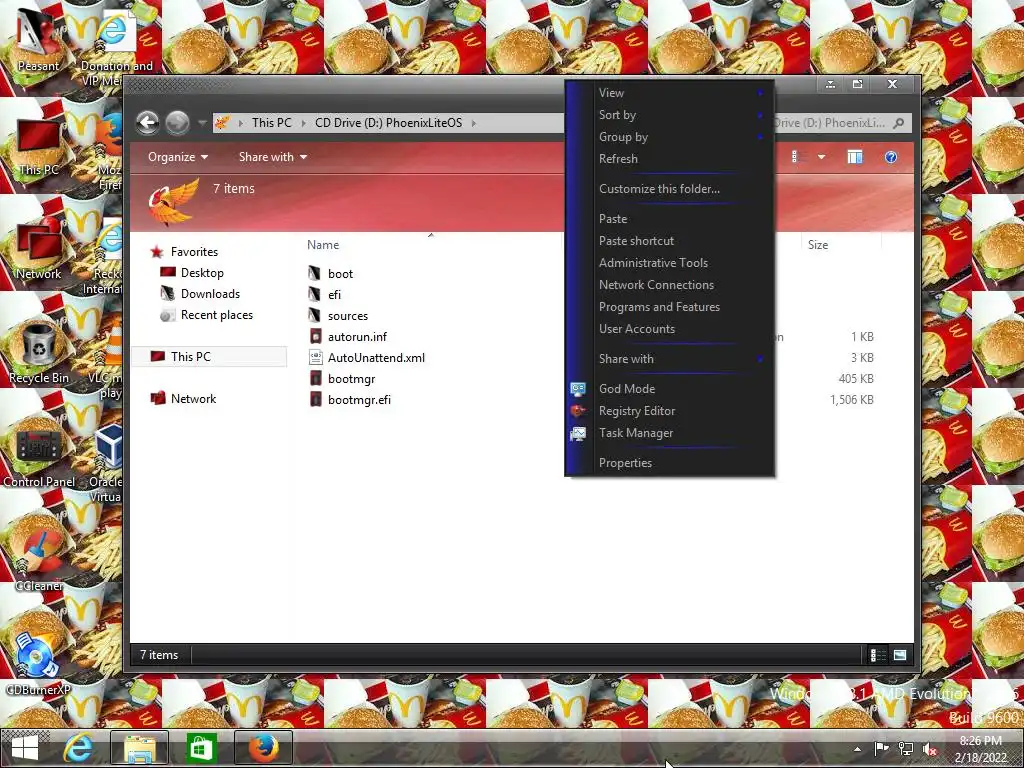This screenshot has width=1024, height=768.
Task: Click the Forward navigation arrow
Action: pyautogui.click(x=177, y=122)
